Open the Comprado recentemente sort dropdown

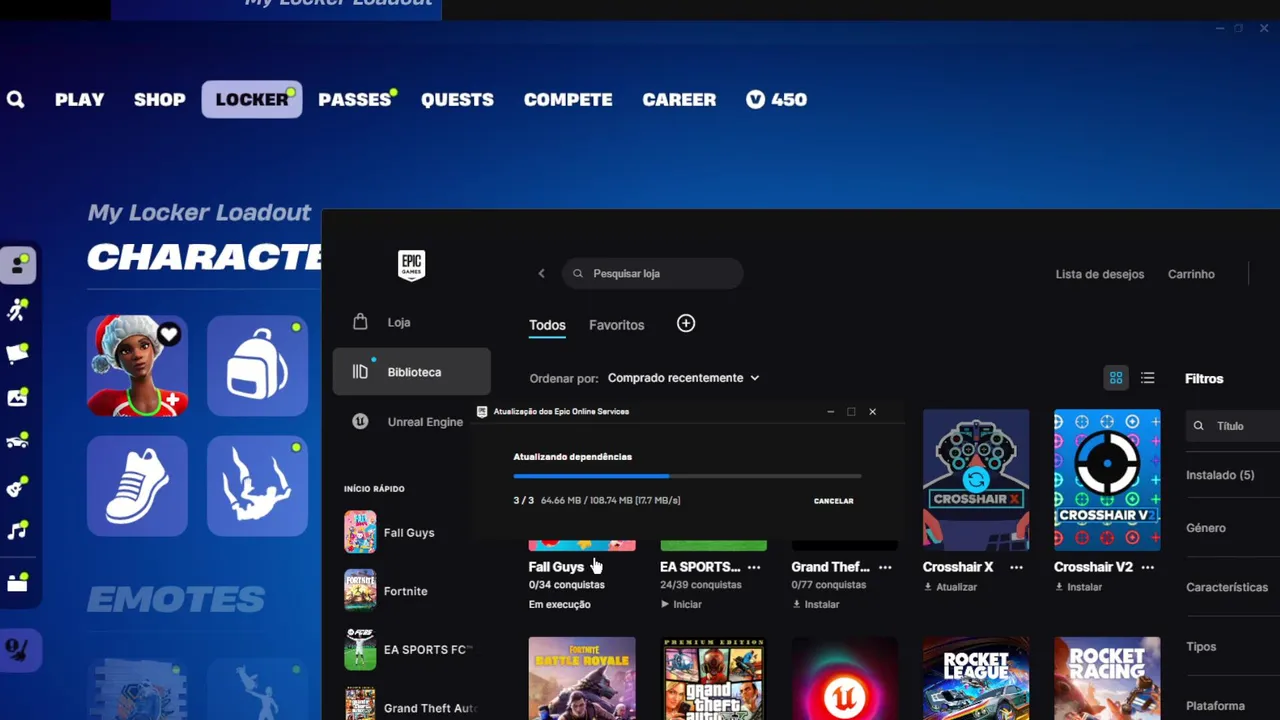click(x=684, y=378)
